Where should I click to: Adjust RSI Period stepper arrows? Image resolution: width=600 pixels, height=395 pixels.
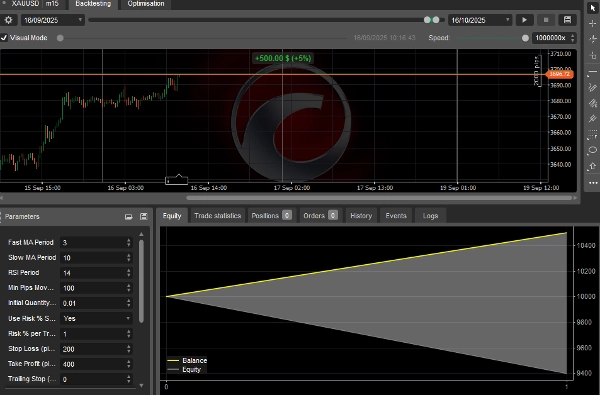129,273
